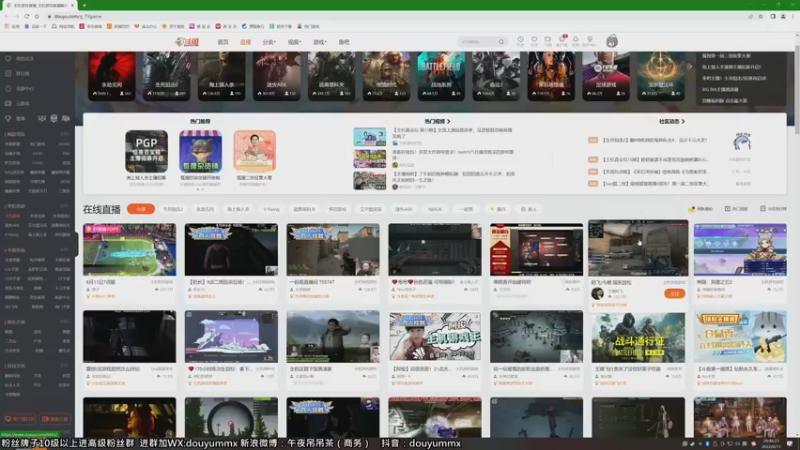Click the search magnifier icon
Image resolution: width=800 pixels, height=450 pixels.
tap(501, 42)
